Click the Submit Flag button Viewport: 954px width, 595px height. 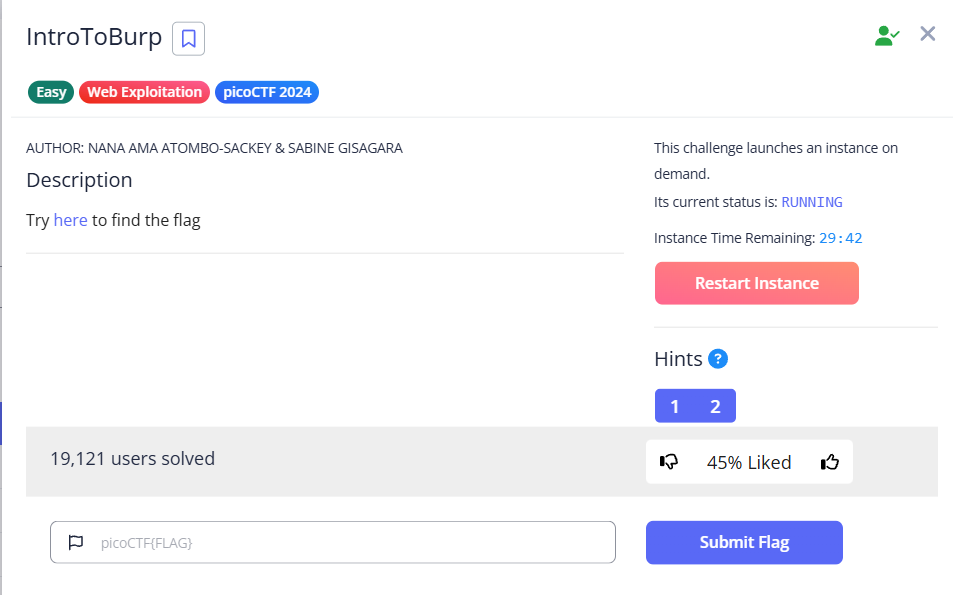pyautogui.click(x=744, y=543)
